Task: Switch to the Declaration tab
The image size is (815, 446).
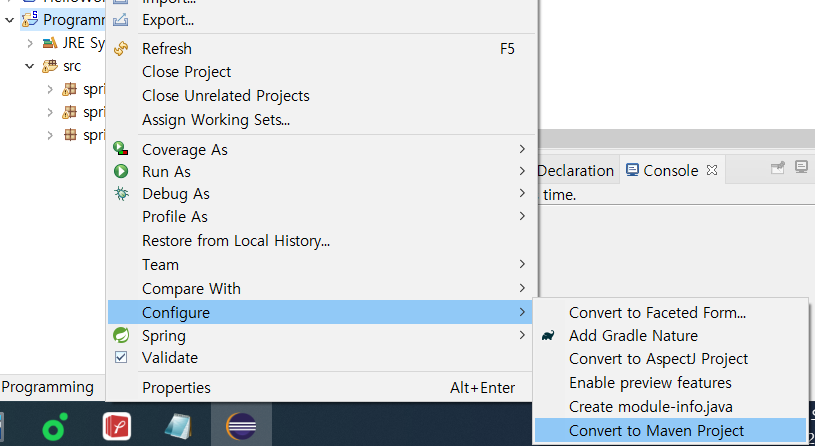Action: 575,170
